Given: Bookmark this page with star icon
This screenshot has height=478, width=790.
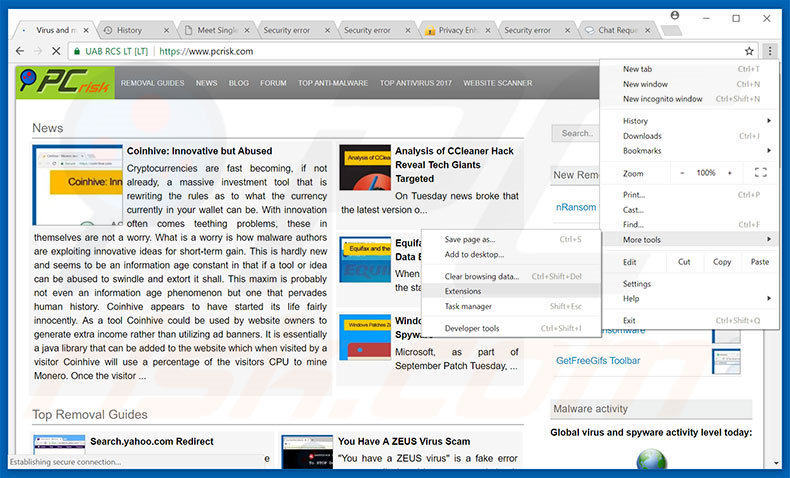Looking at the screenshot, I should click(x=749, y=51).
